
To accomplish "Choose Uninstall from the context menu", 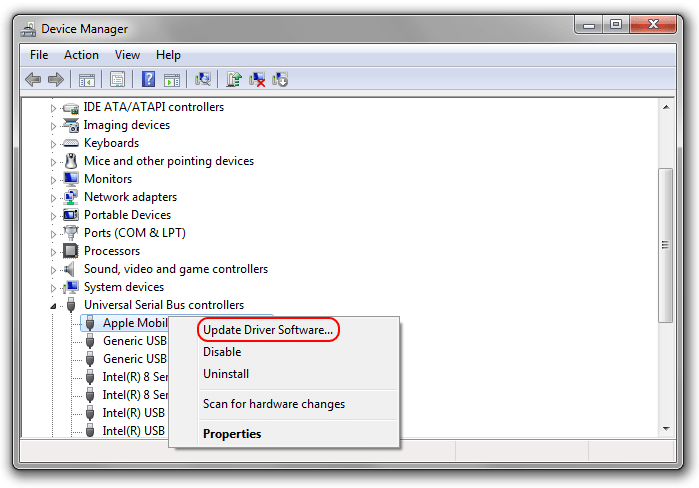I will pos(226,373).
